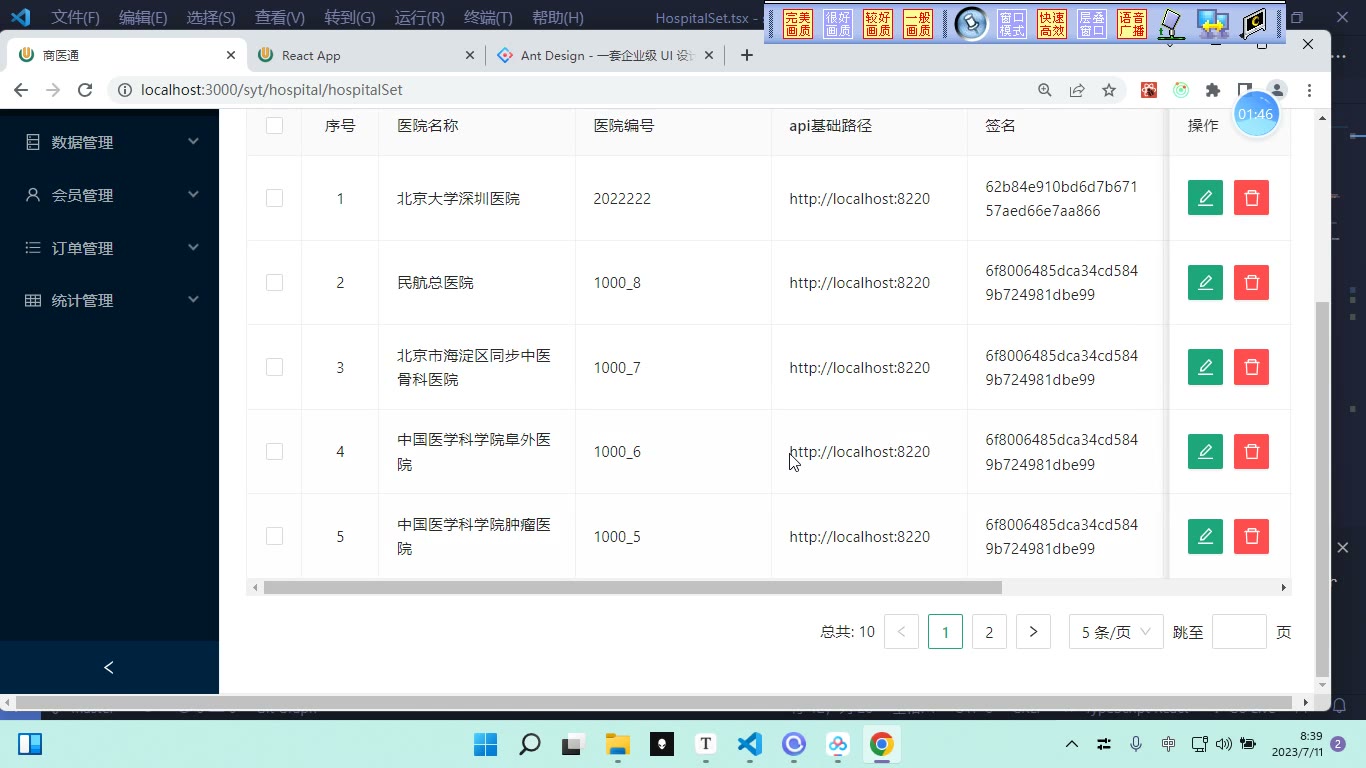The height and width of the screenshot is (768, 1366).
Task: Delete hospital with code 1000_6
Action: tap(1251, 452)
